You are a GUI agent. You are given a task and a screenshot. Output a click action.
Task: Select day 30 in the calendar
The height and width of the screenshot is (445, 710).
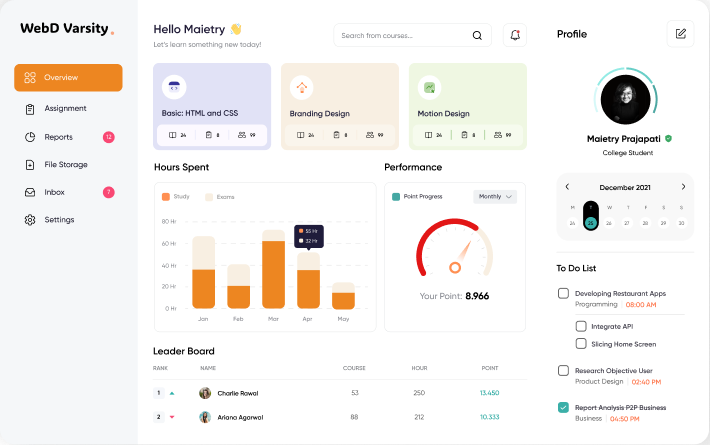[681, 223]
